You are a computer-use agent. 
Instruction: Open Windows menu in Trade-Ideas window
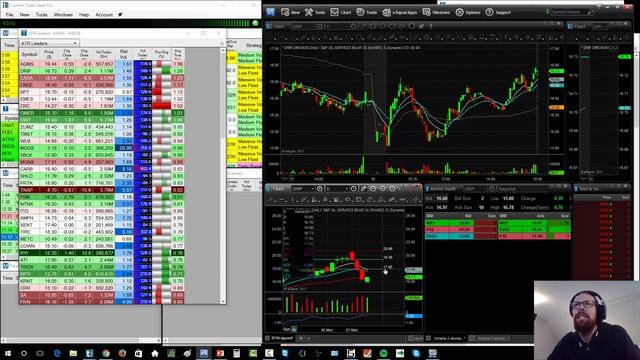(x=63, y=14)
